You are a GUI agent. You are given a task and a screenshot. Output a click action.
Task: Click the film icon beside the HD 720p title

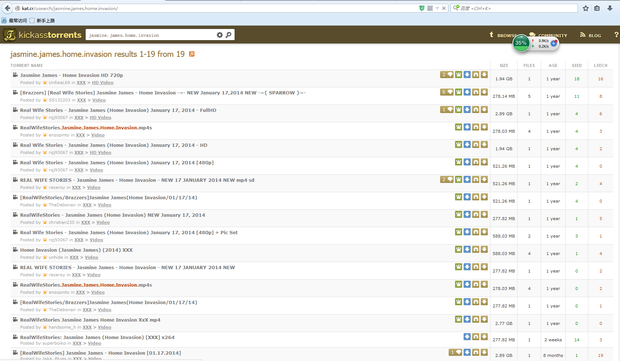tap(15, 75)
